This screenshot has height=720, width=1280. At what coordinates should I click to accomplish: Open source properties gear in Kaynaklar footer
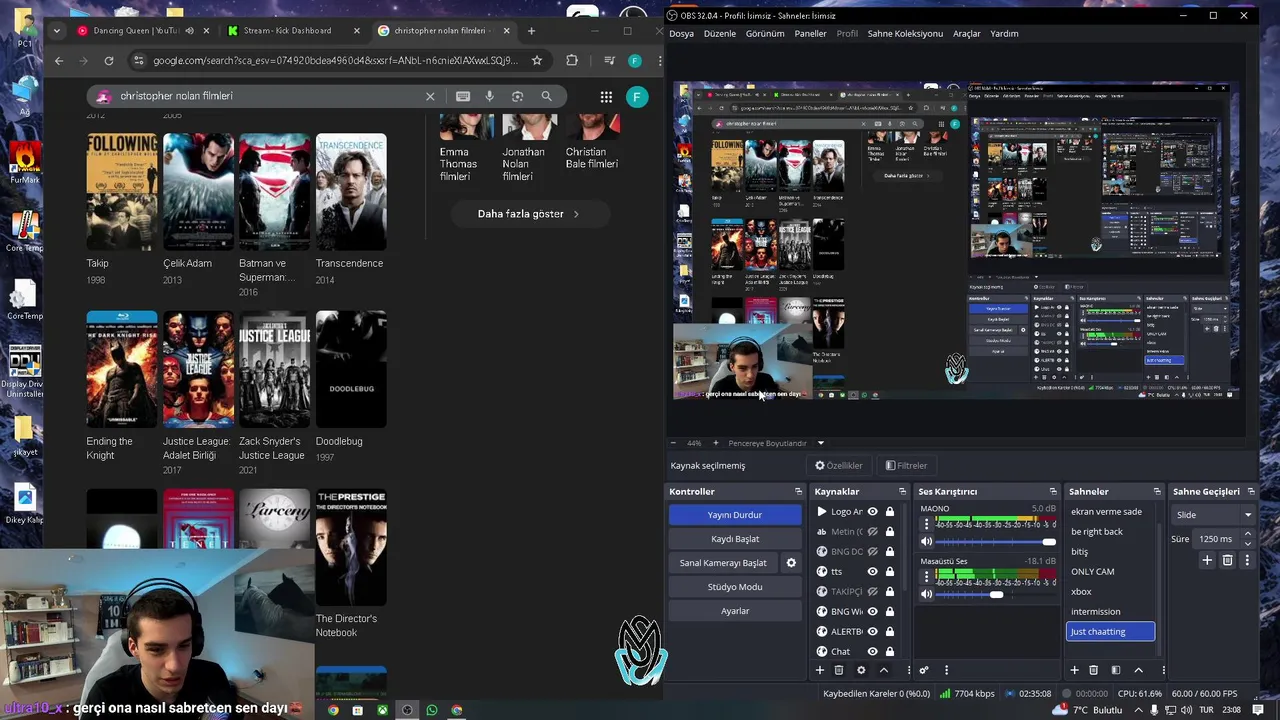click(861, 670)
